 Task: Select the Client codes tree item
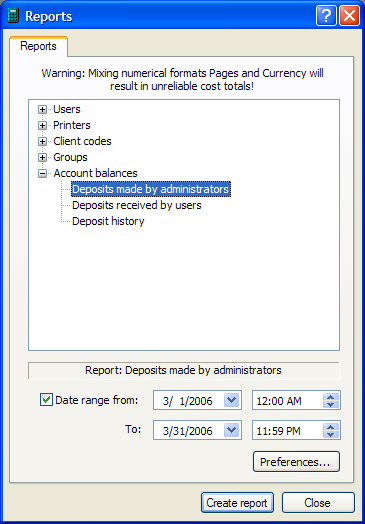82,141
